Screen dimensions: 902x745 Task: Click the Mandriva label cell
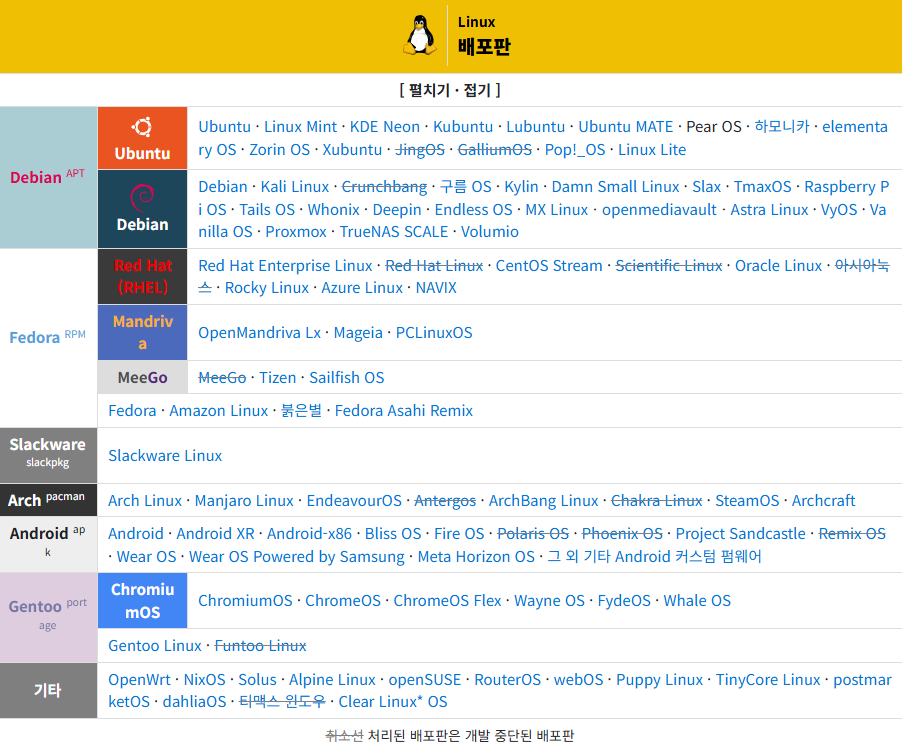(143, 333)
